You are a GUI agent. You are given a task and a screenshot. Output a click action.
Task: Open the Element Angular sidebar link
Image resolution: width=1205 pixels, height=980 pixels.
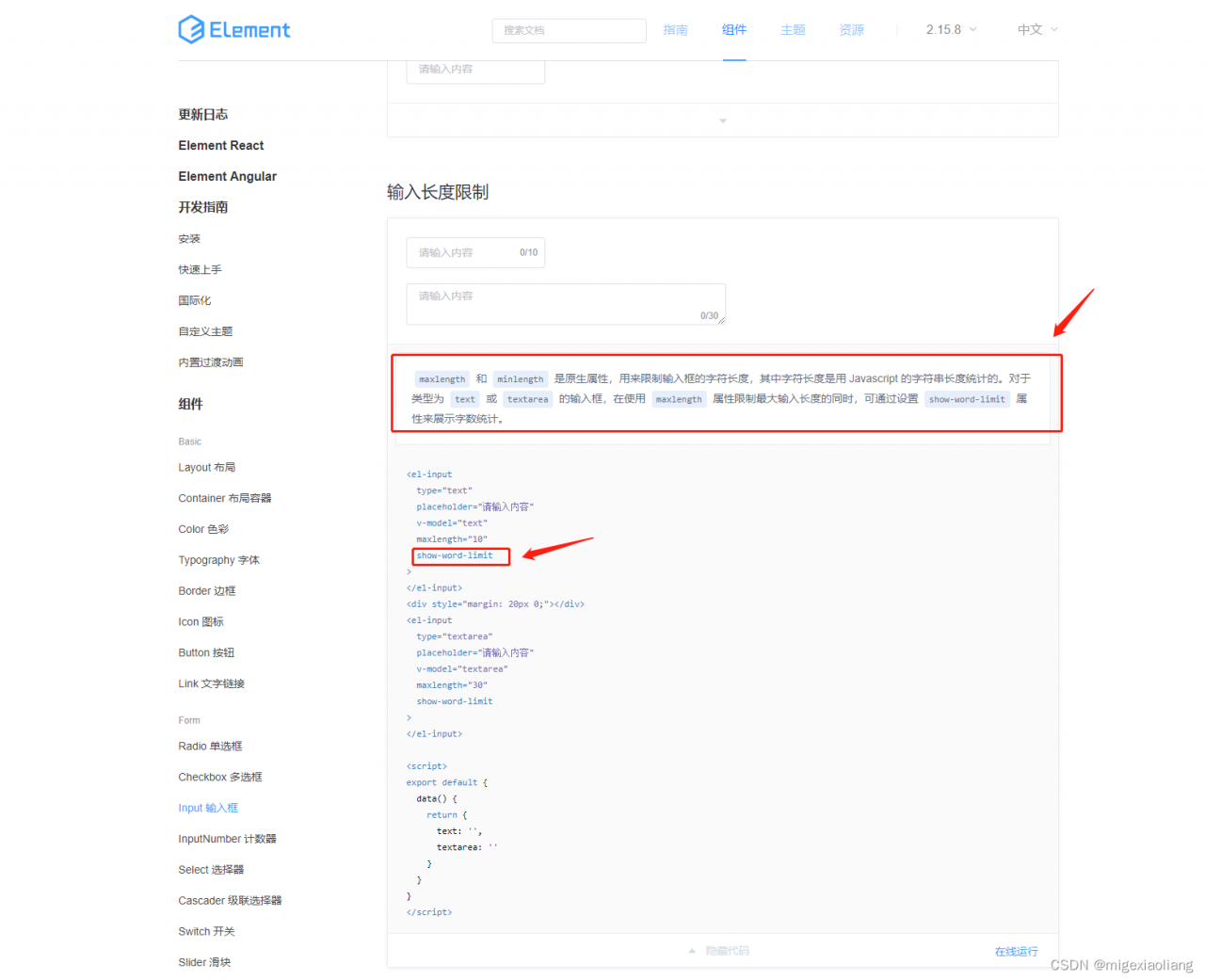tap(228, 176)
